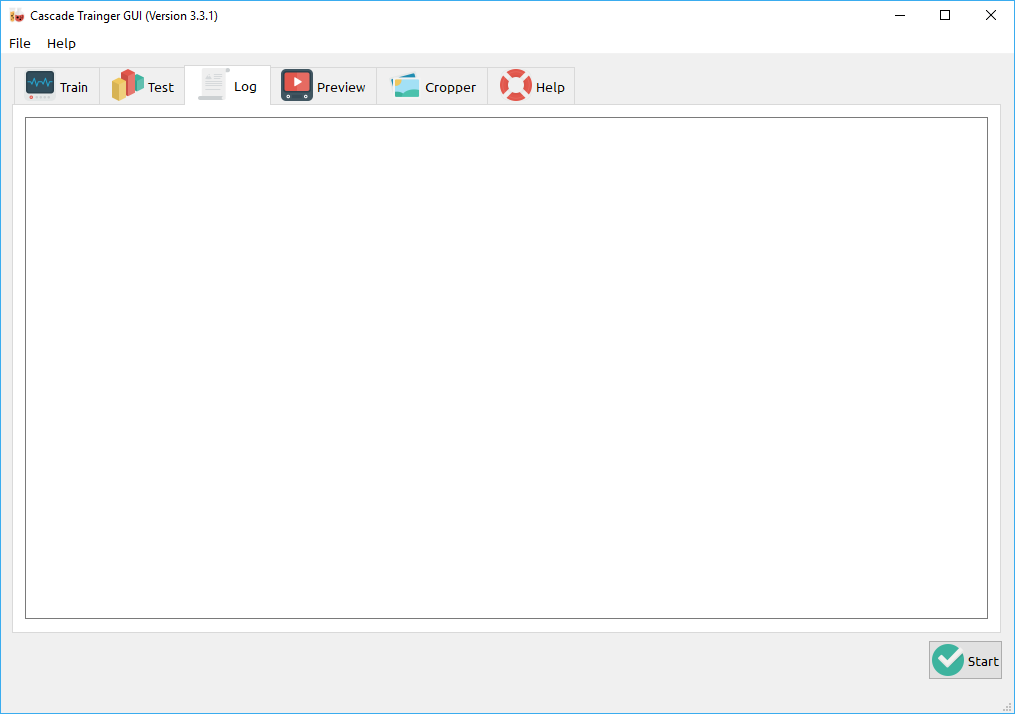This screenshot has width=1015, height=714.
Task: Select the Log tab
Action: [228, 85]
